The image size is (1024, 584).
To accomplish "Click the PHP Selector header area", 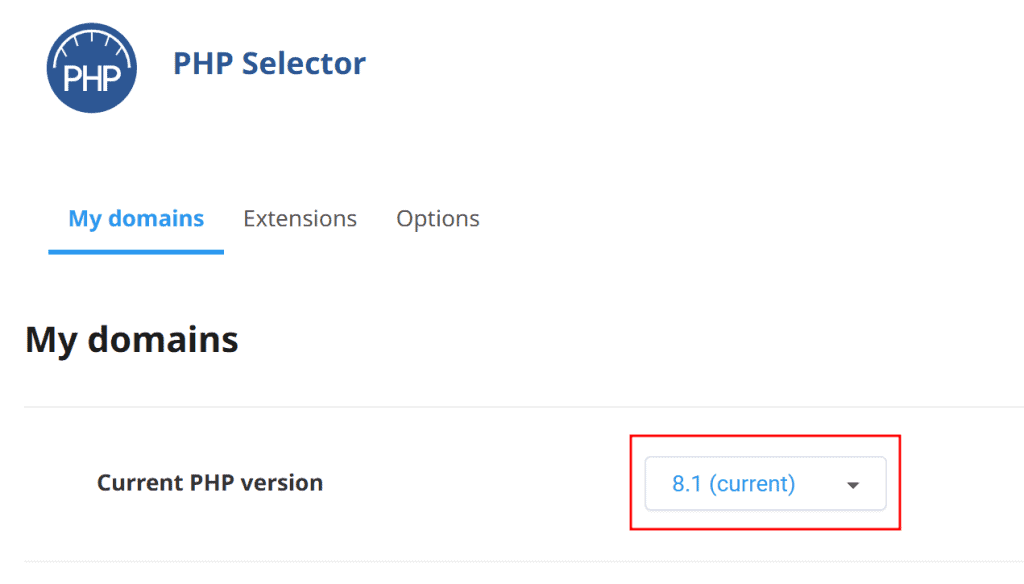I will 269,63.
